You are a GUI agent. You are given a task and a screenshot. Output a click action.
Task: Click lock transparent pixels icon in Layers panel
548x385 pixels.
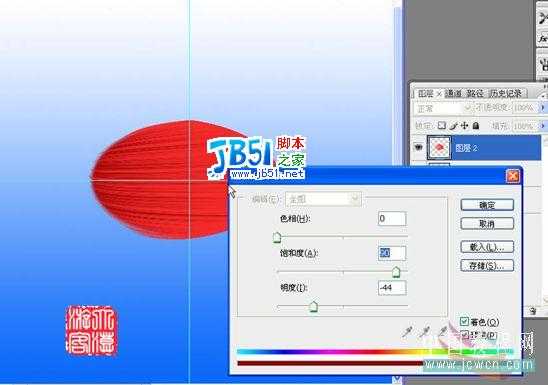[x=442, y=125]
